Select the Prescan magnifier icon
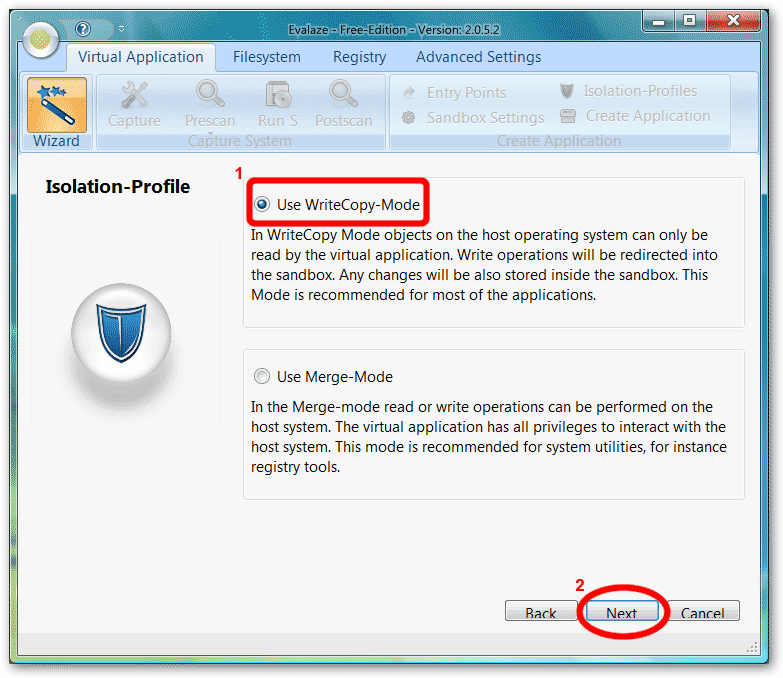The image size is (783, 678). point(210,94)
